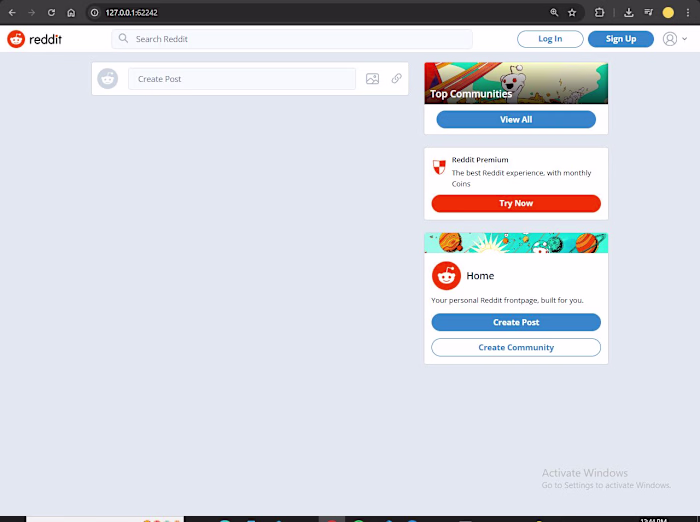The image size is (700, 522).
Task: Bookmark this page with the star icon
Action: click(x=572, y=13)
